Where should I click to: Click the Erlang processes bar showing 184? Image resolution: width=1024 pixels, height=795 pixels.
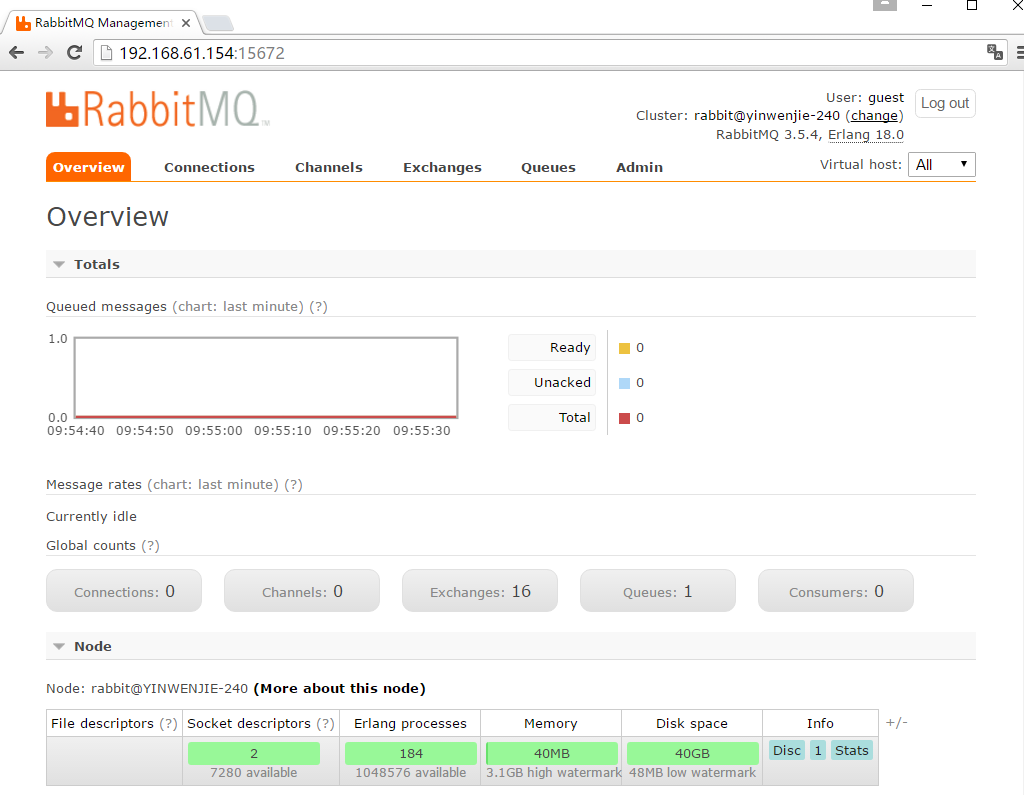411,753
